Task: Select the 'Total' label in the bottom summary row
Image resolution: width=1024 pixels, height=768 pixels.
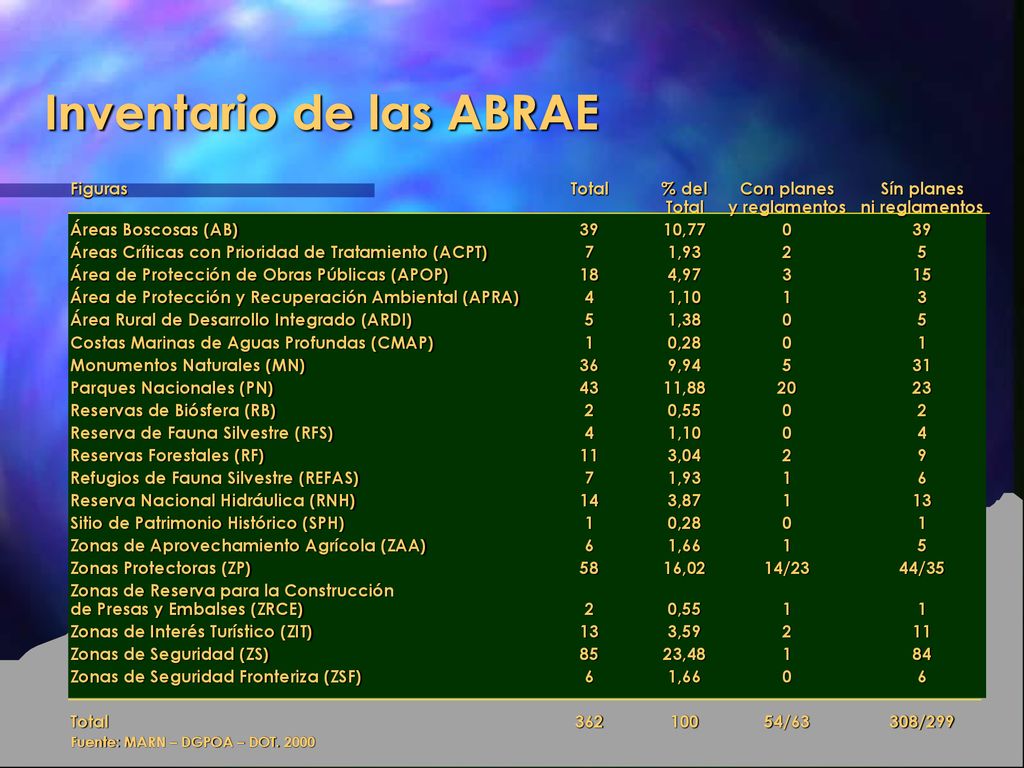Action: 89,722
